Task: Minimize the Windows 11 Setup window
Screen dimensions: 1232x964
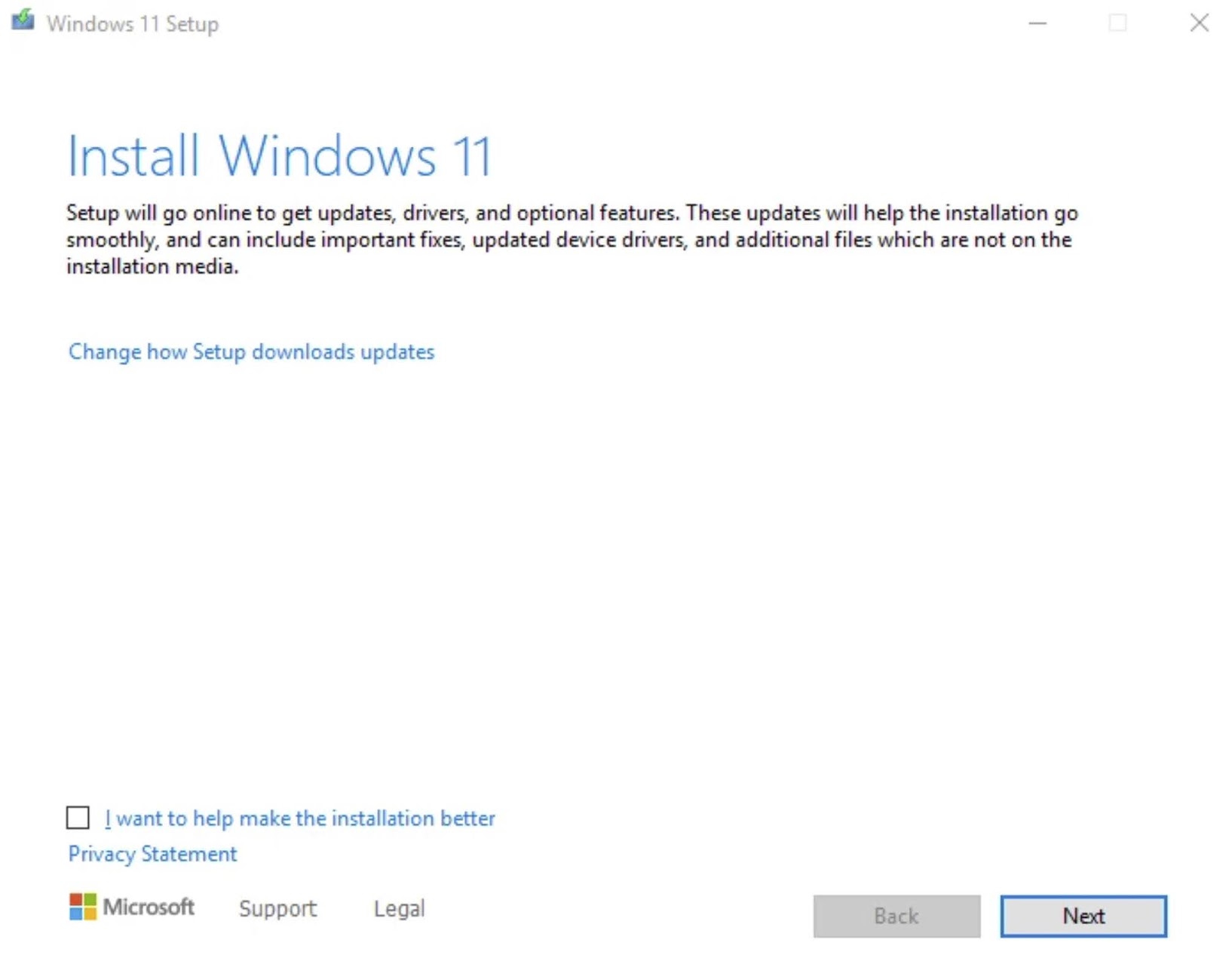Action: pos(1037,23)
